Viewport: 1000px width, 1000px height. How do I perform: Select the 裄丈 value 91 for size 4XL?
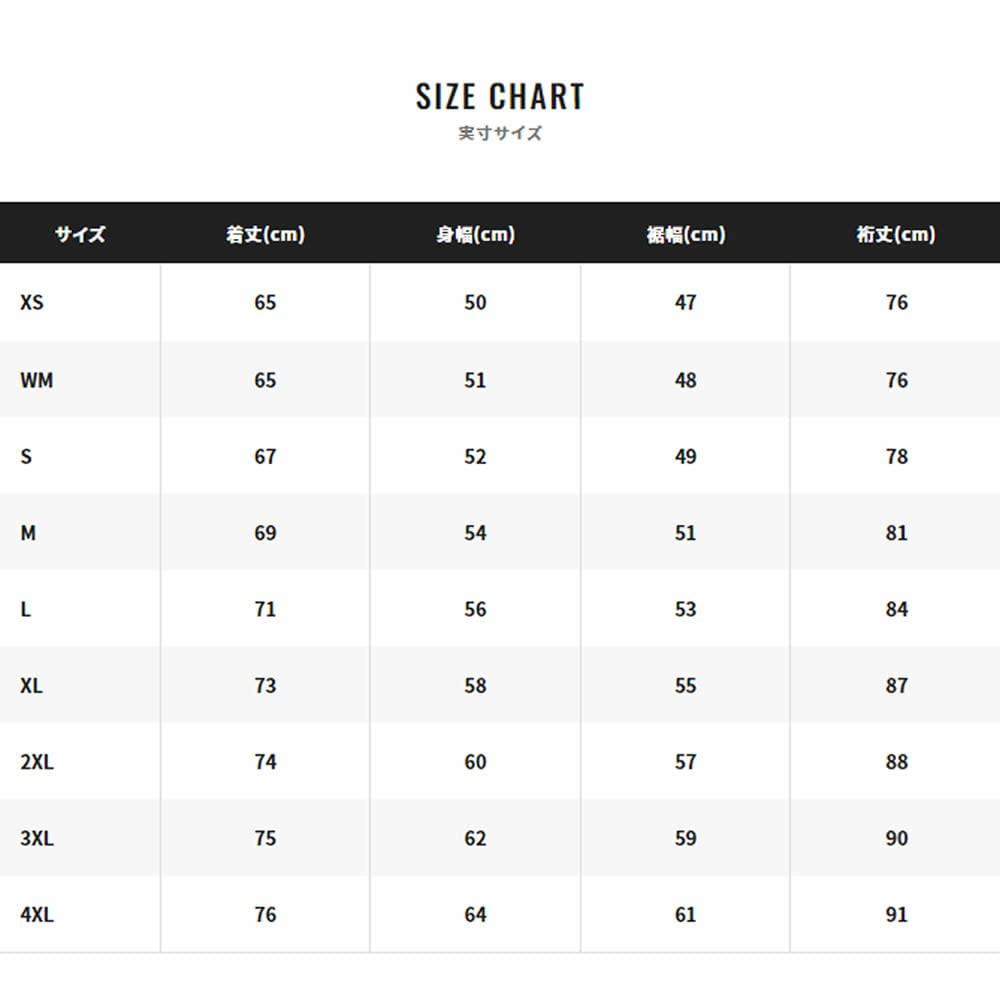click(896, 914)
